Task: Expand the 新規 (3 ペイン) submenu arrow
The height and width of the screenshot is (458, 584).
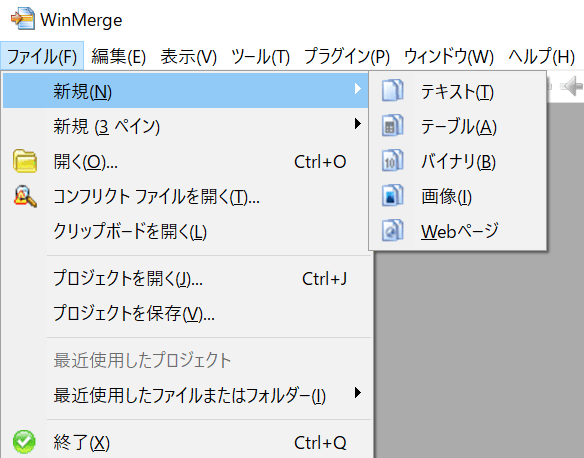Action: pos(358,124)
